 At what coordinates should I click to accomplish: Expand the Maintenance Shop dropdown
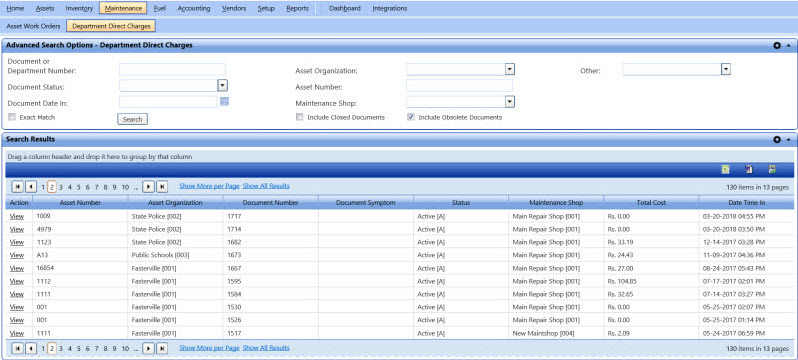pyautogui.click(x=510, y=102)
